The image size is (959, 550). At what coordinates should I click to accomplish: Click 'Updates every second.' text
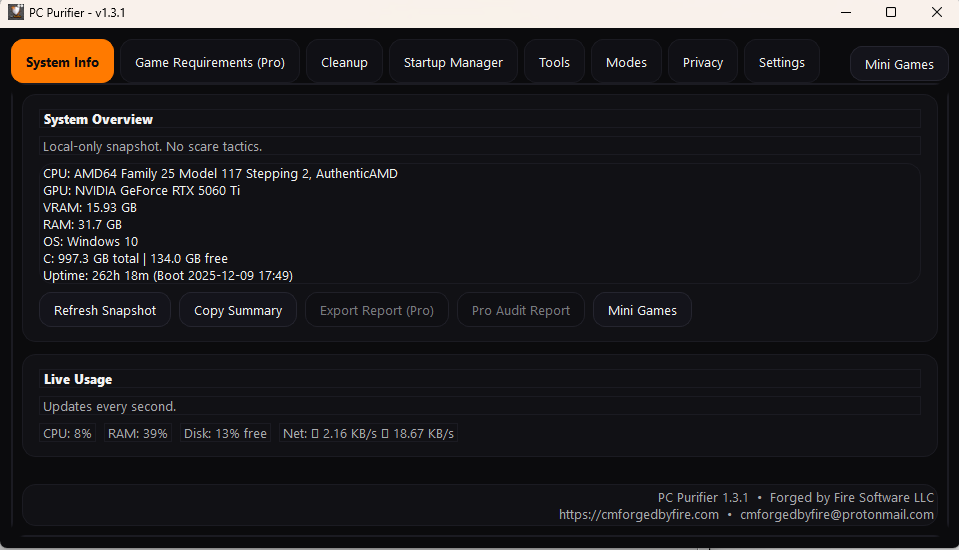point(109,406)
